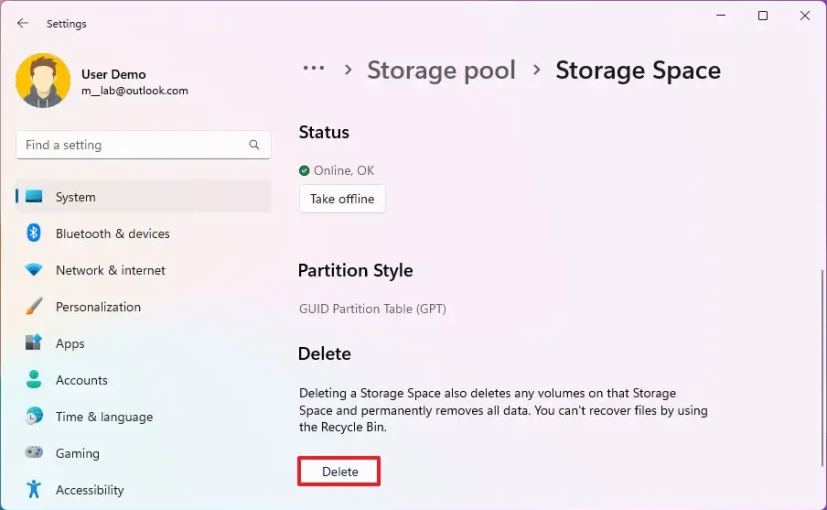Viewport: 827px width, 510px height.
Task: Click the Accessibility figure icon
Action: (34, 489)
